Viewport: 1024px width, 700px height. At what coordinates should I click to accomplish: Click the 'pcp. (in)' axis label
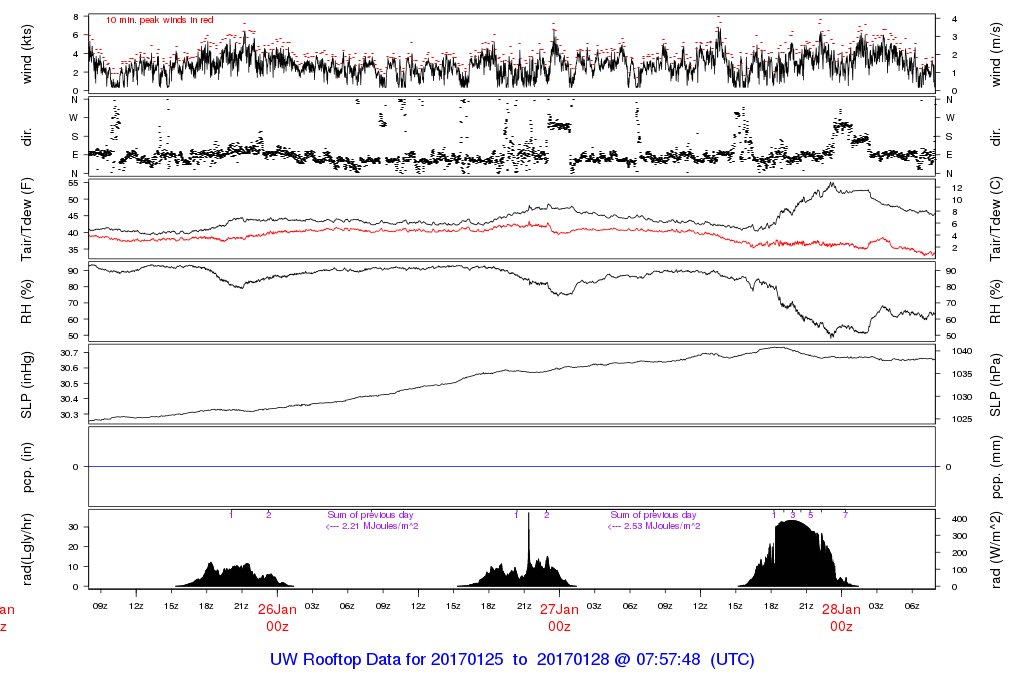[27, 467]
